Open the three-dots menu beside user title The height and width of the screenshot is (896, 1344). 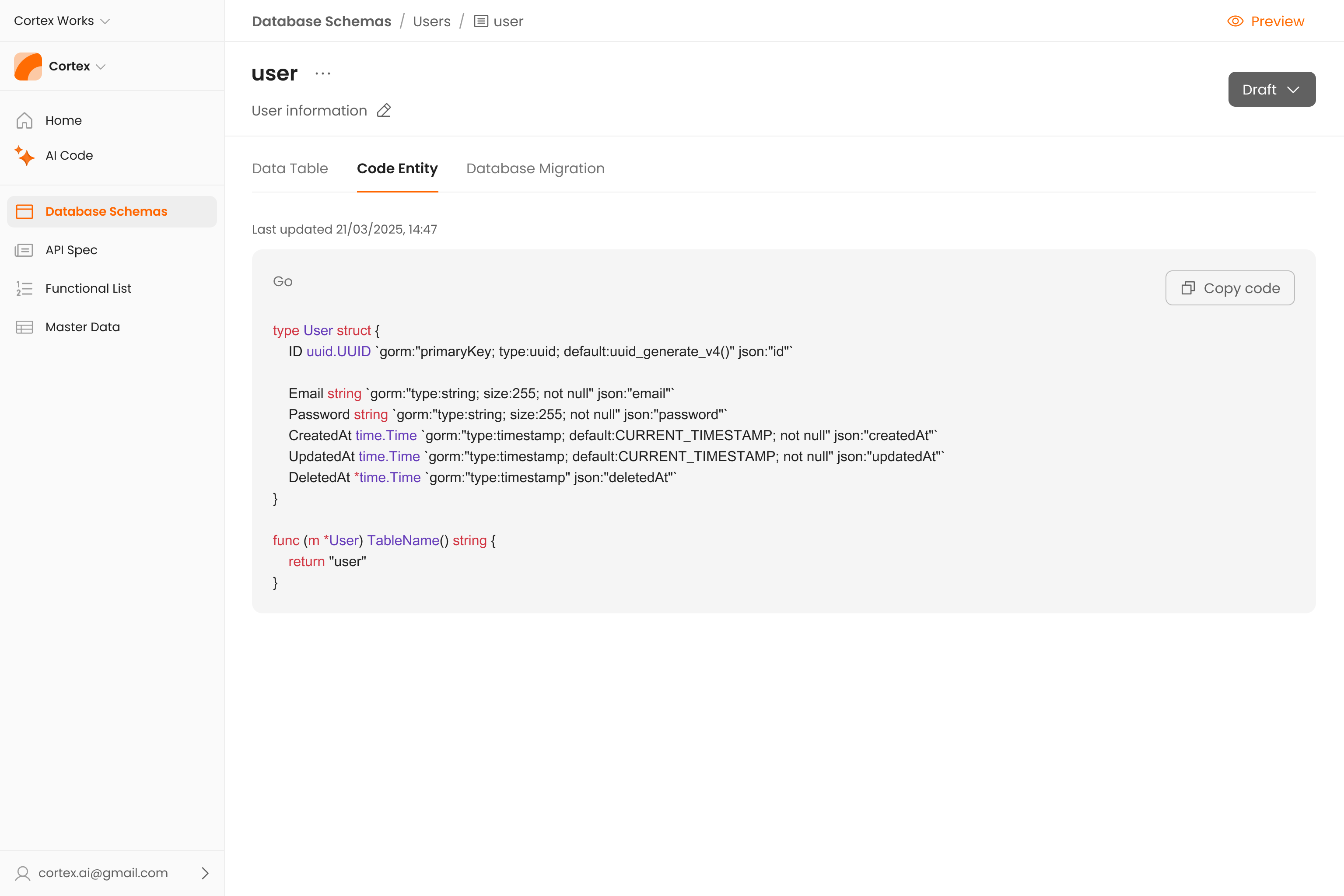point(323,73)
